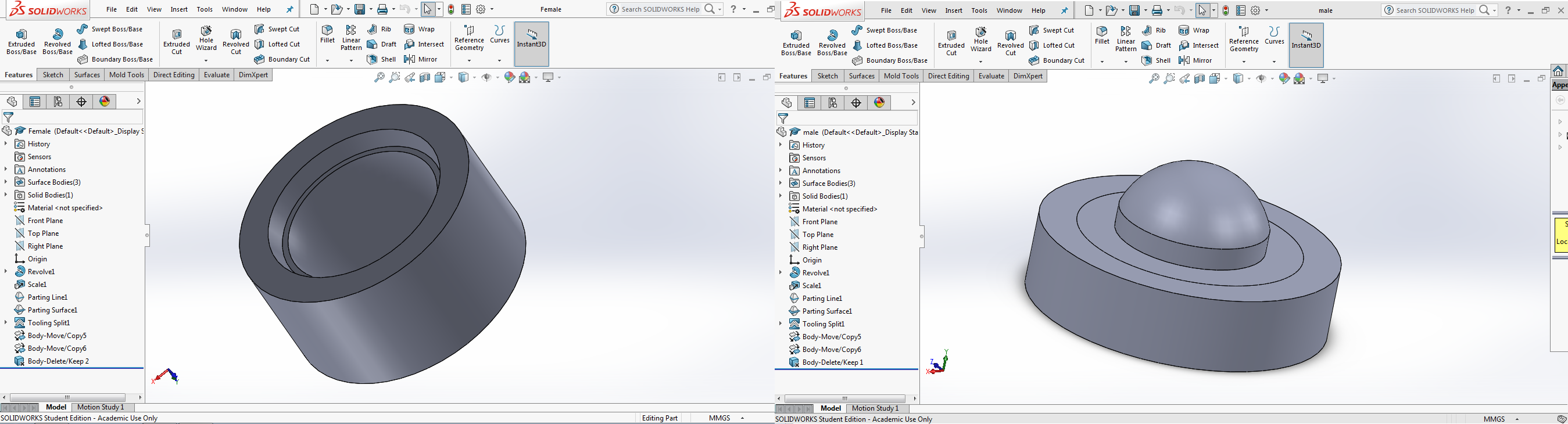Open Options gear in male window toolbar
The height and width of the screenshot is (424, 1568).
(x=1255, y=11)
